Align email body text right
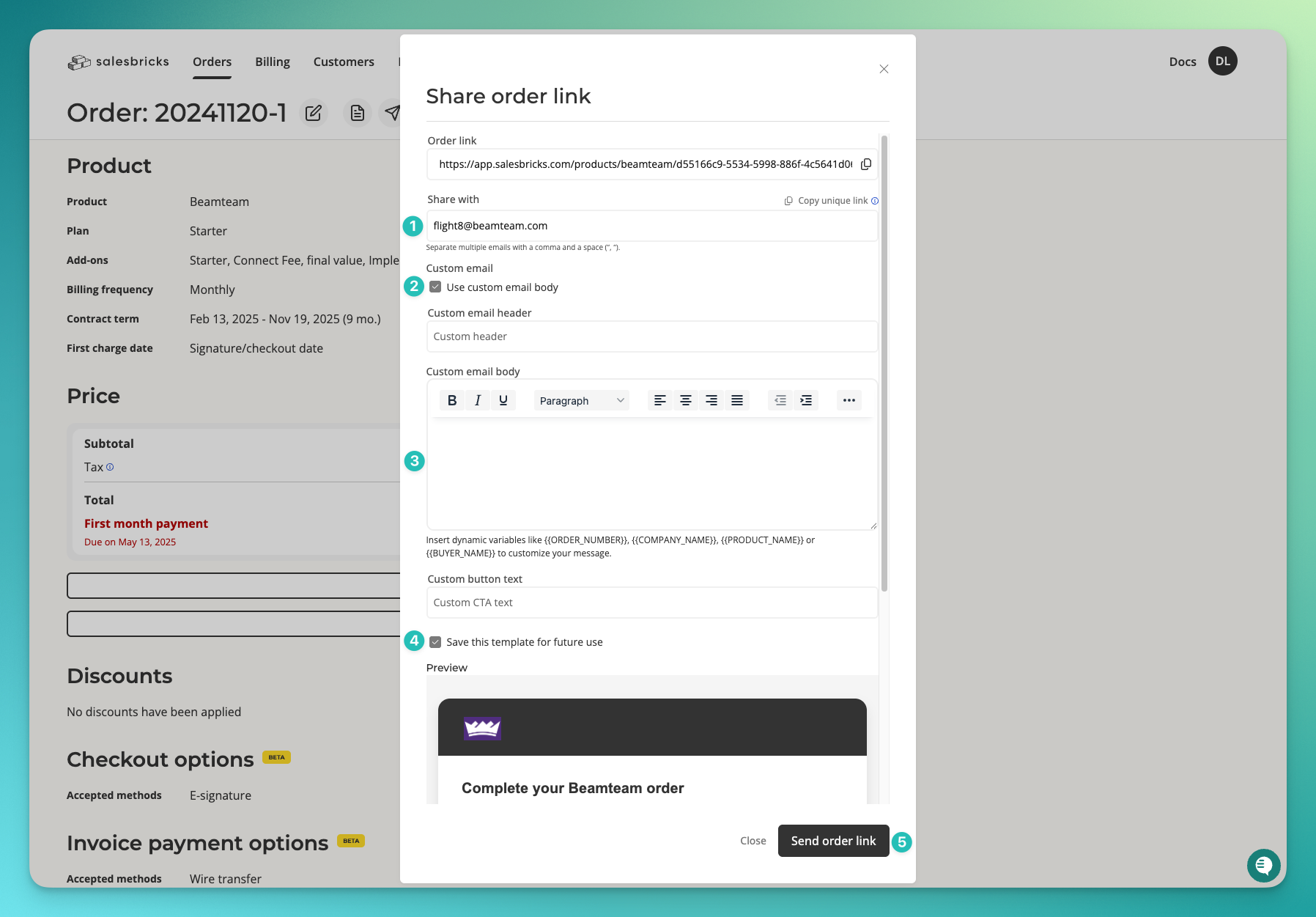The height and width of the screenshot is (917, 1316). tap(711, 400)
